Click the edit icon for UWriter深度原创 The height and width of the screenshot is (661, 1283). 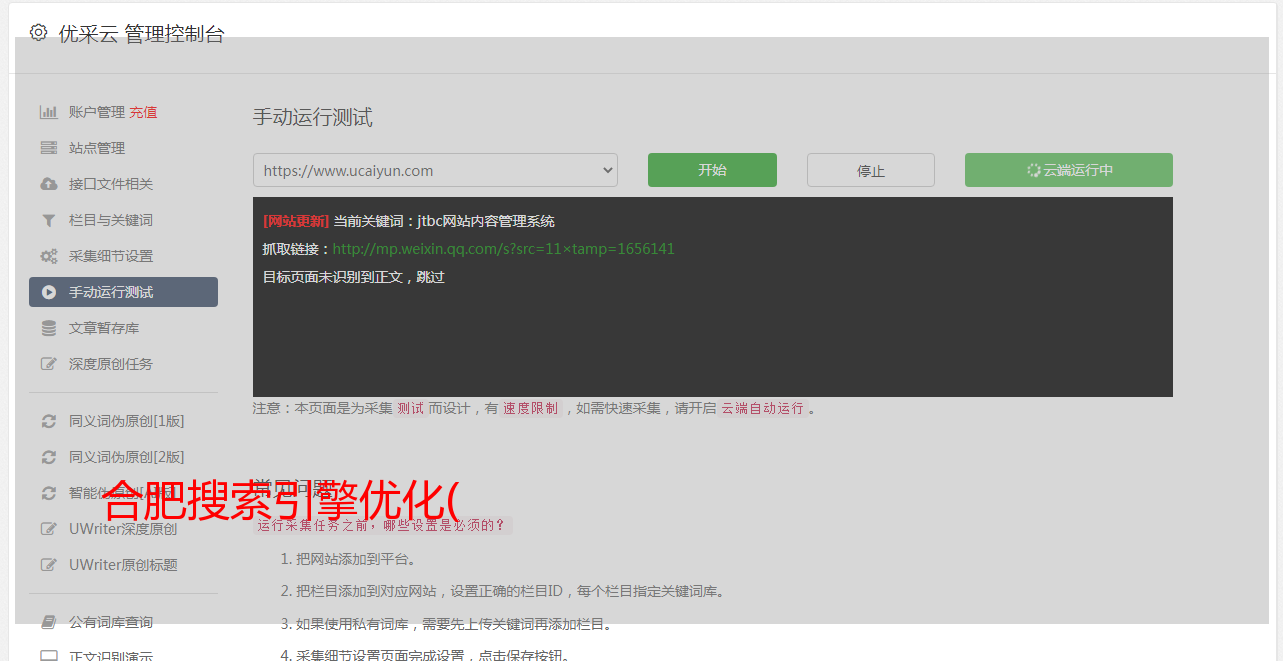coord(48,529)
